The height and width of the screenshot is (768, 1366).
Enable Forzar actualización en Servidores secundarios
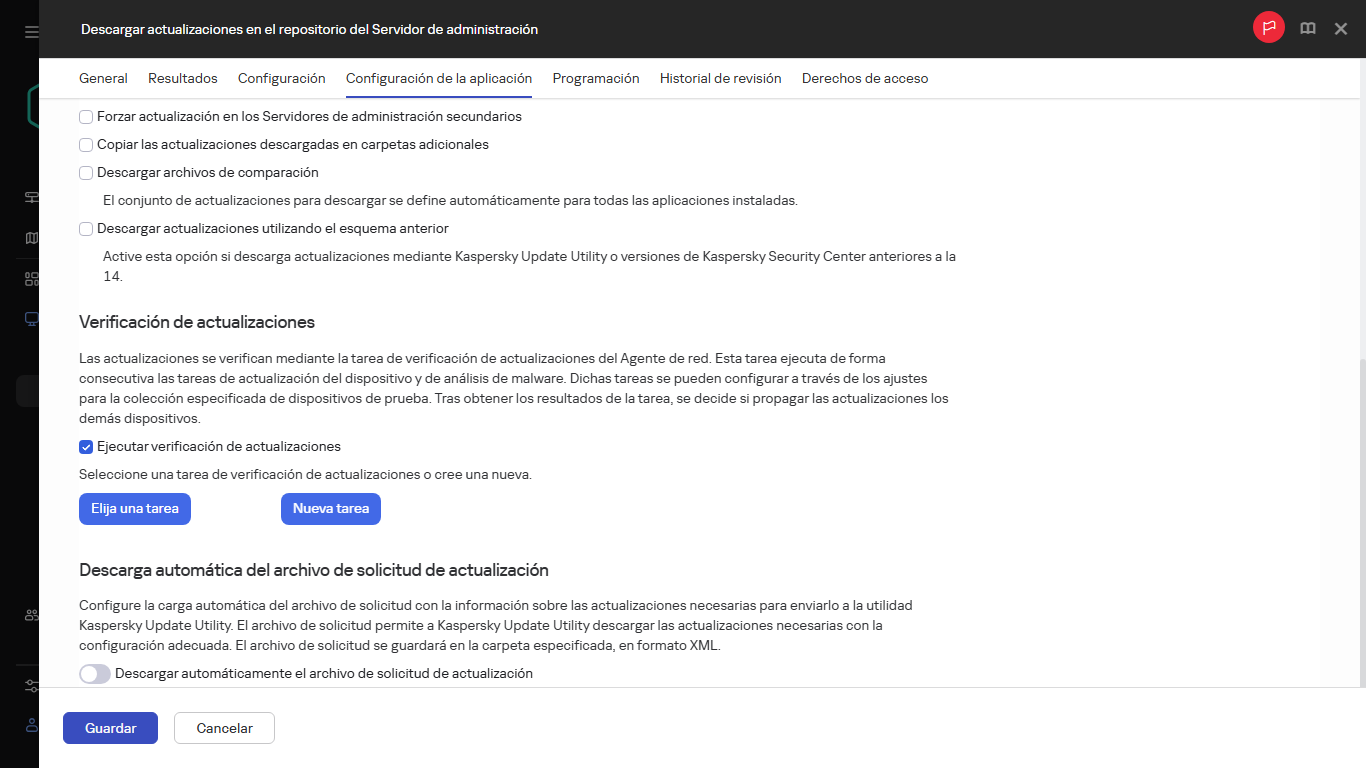tap(86, 117)
